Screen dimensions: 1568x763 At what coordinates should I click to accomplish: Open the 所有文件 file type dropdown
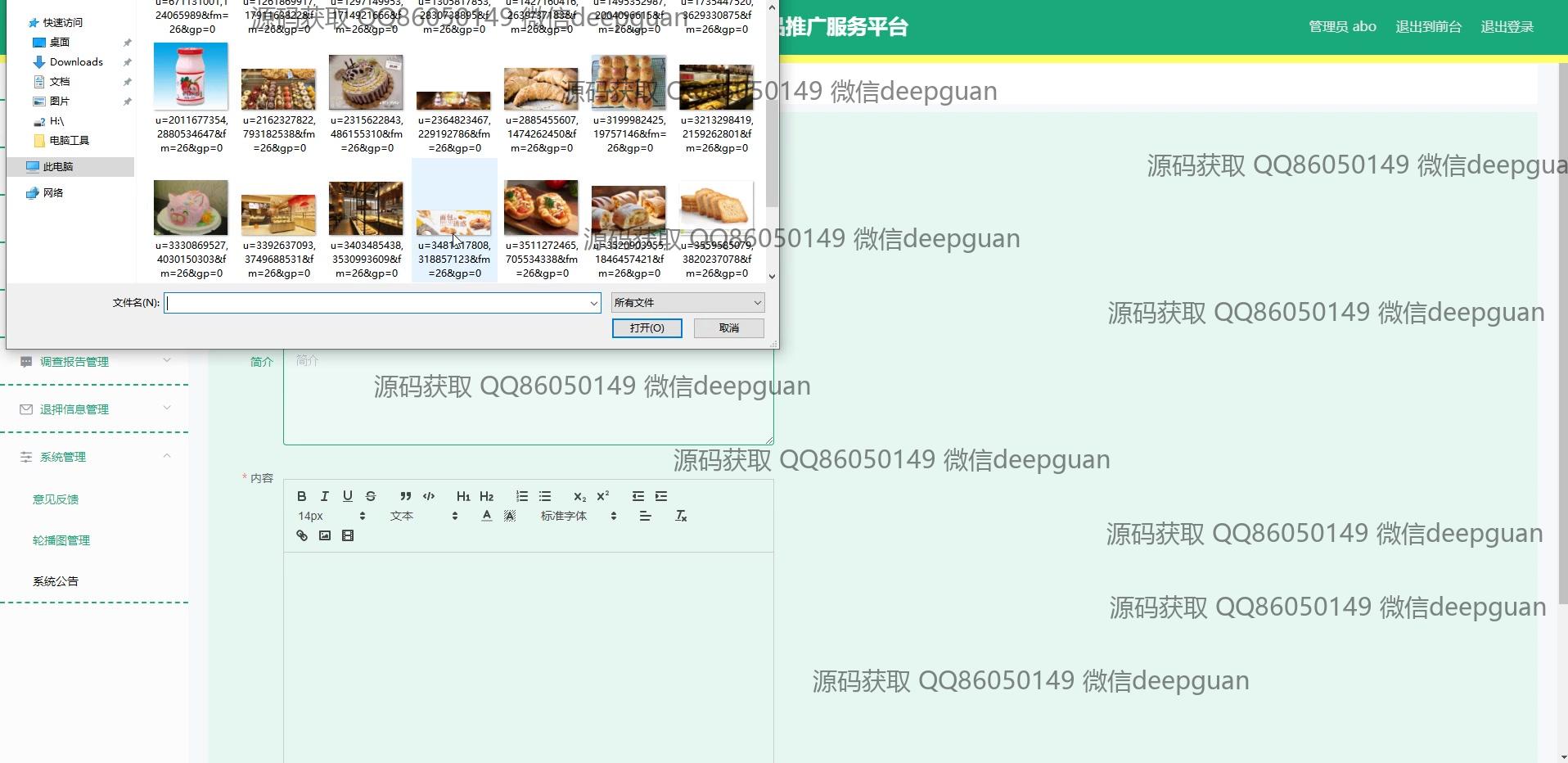click(x=687, y=303)
